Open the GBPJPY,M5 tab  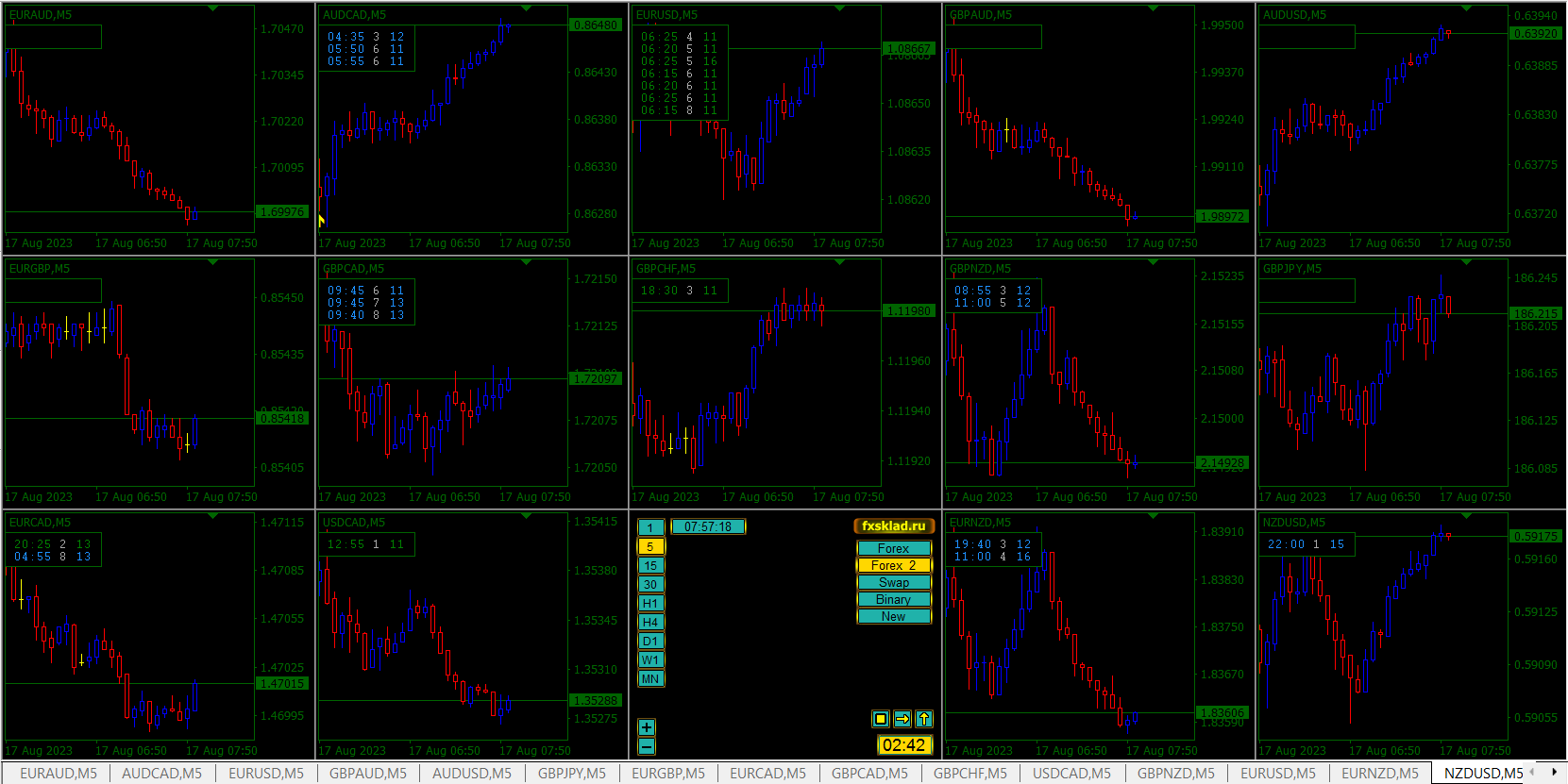572,774
